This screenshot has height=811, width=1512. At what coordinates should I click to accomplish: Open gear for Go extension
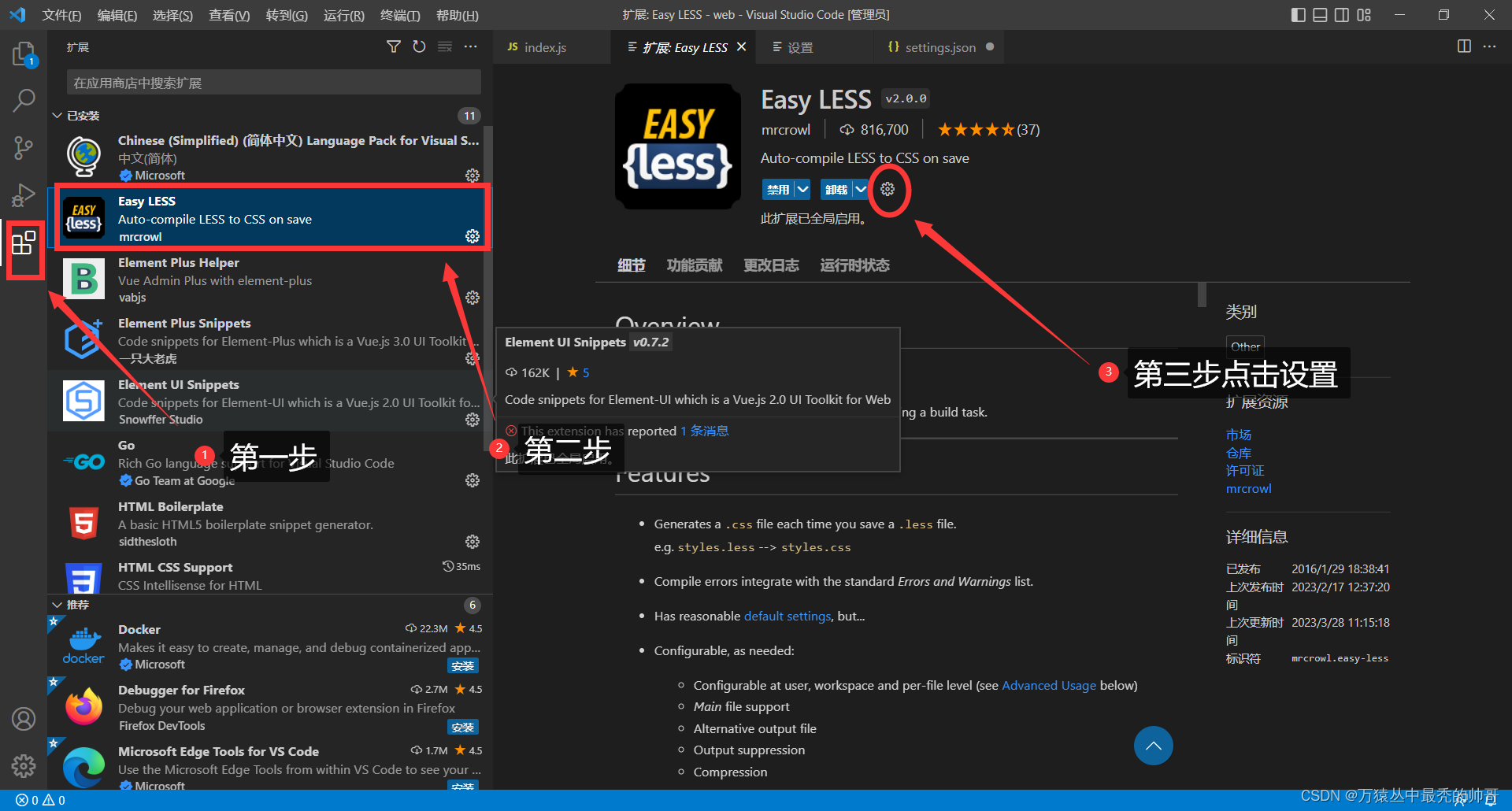(x=472, y=480)
